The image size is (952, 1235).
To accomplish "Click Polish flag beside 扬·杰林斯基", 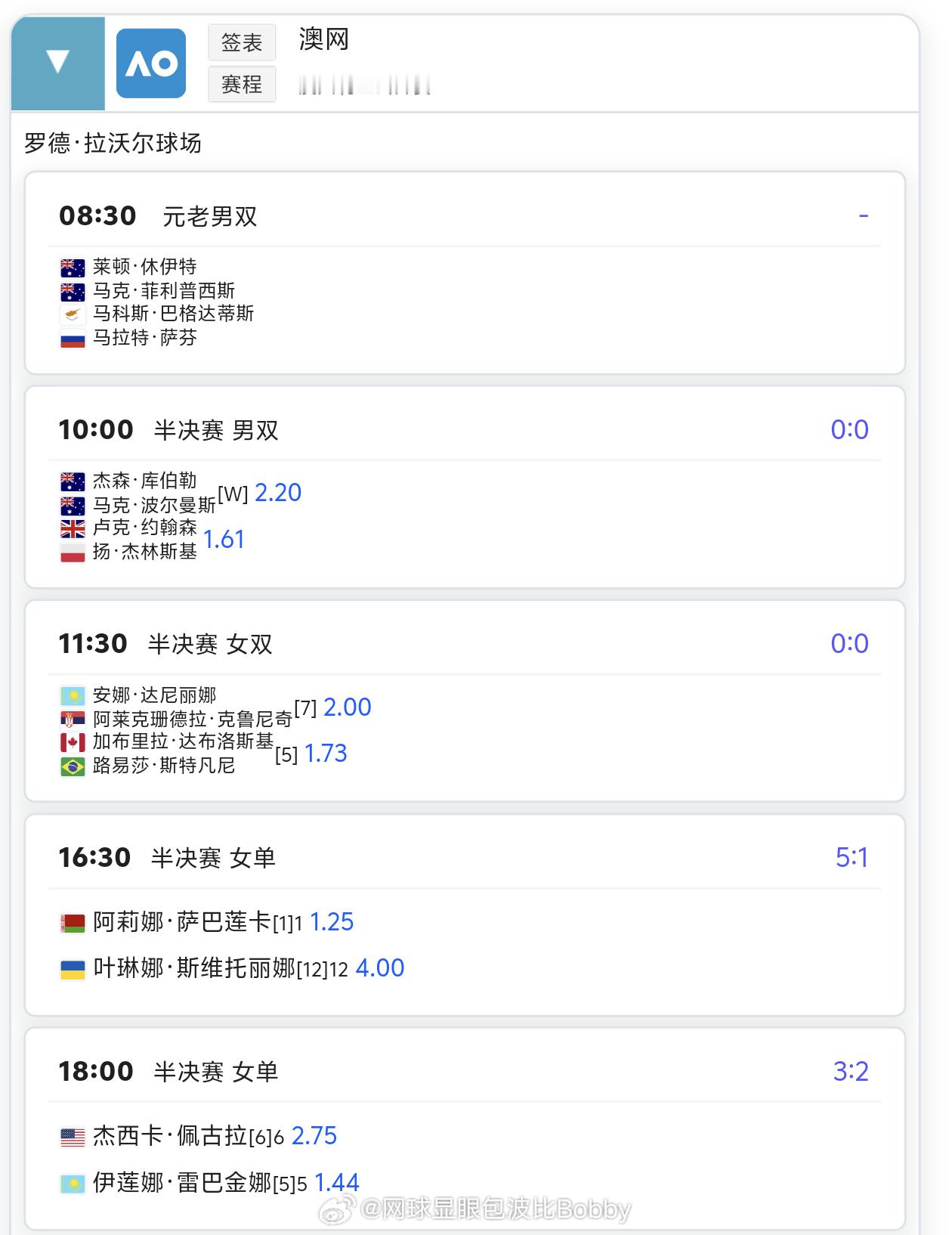I will click(x=73, y=552).
